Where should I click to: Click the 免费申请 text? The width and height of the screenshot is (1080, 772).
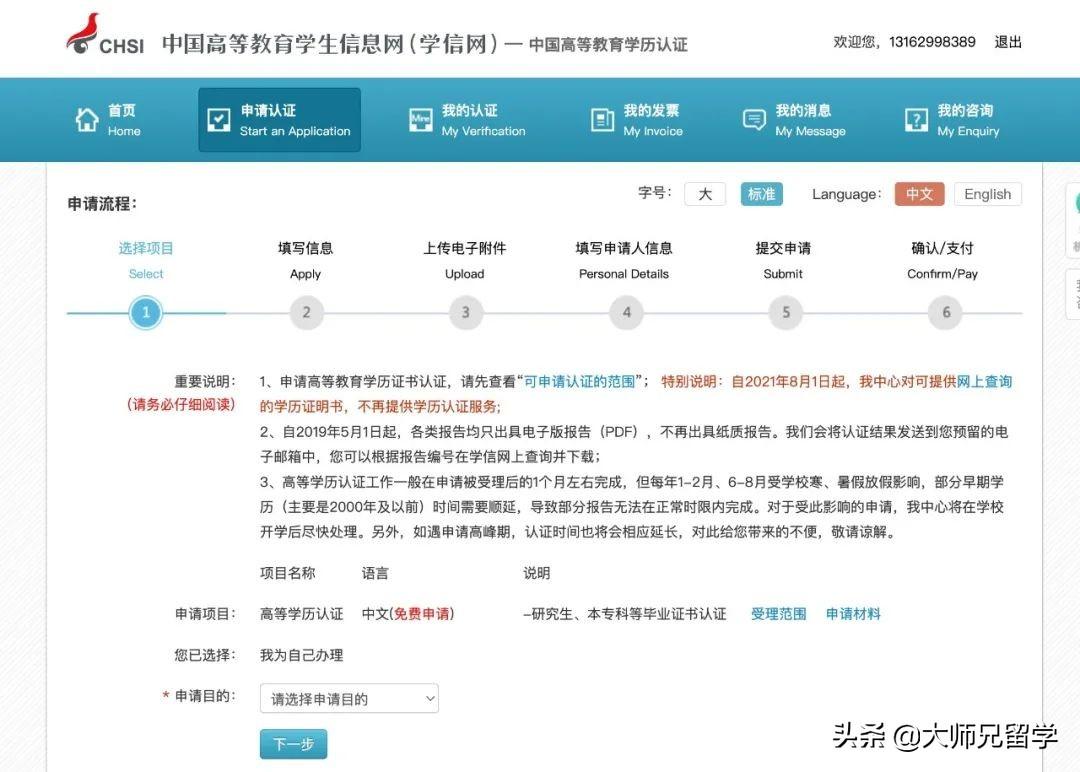pyautogui.click(x=422, y=614)
